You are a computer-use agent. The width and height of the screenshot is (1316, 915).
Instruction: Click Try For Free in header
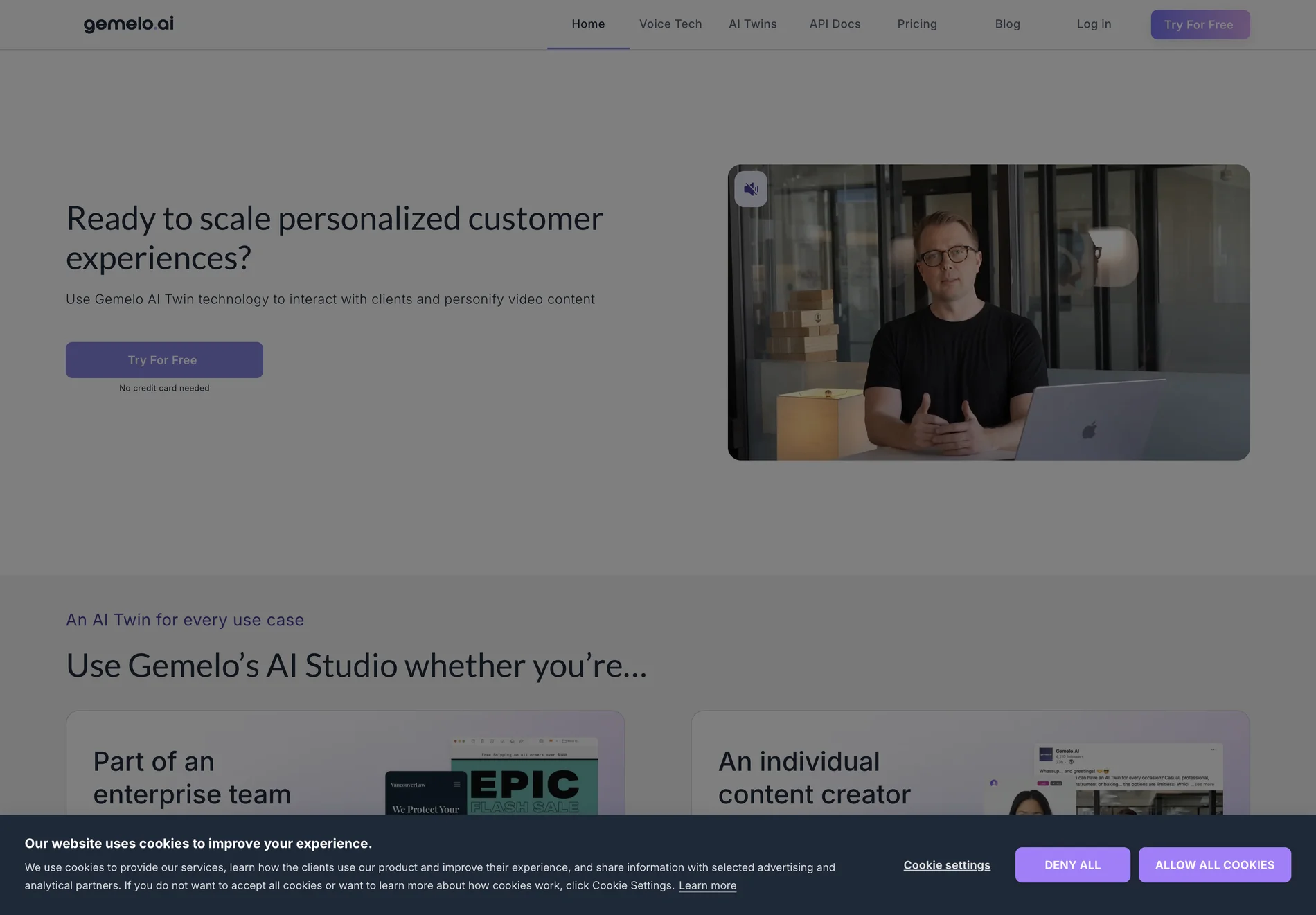click(1200, 25)
